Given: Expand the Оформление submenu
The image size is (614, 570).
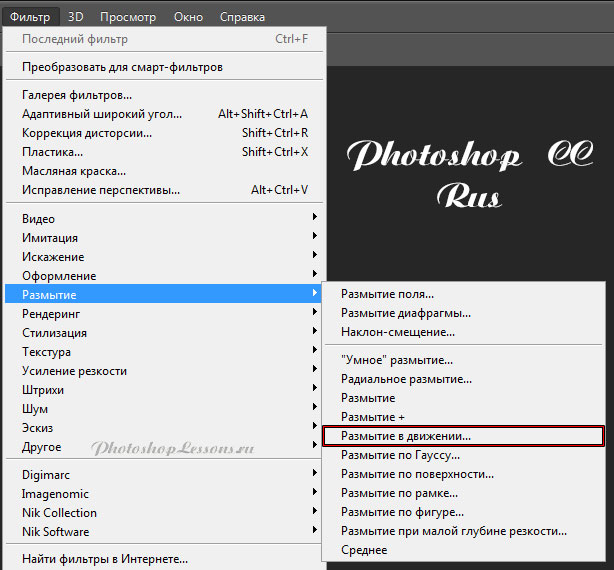Looking at the screenshot, I should (x=164, y=276).
